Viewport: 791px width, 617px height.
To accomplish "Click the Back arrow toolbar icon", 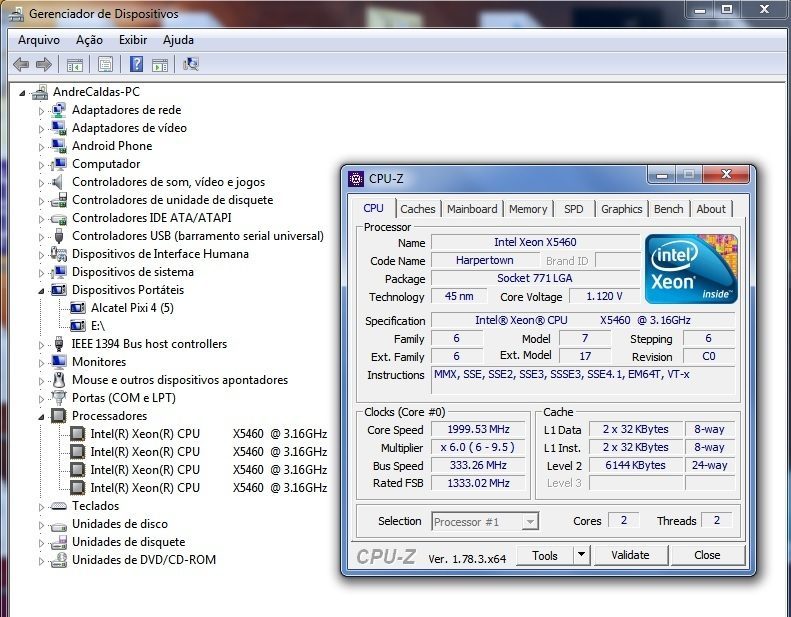I will click(x=21, y=64).
